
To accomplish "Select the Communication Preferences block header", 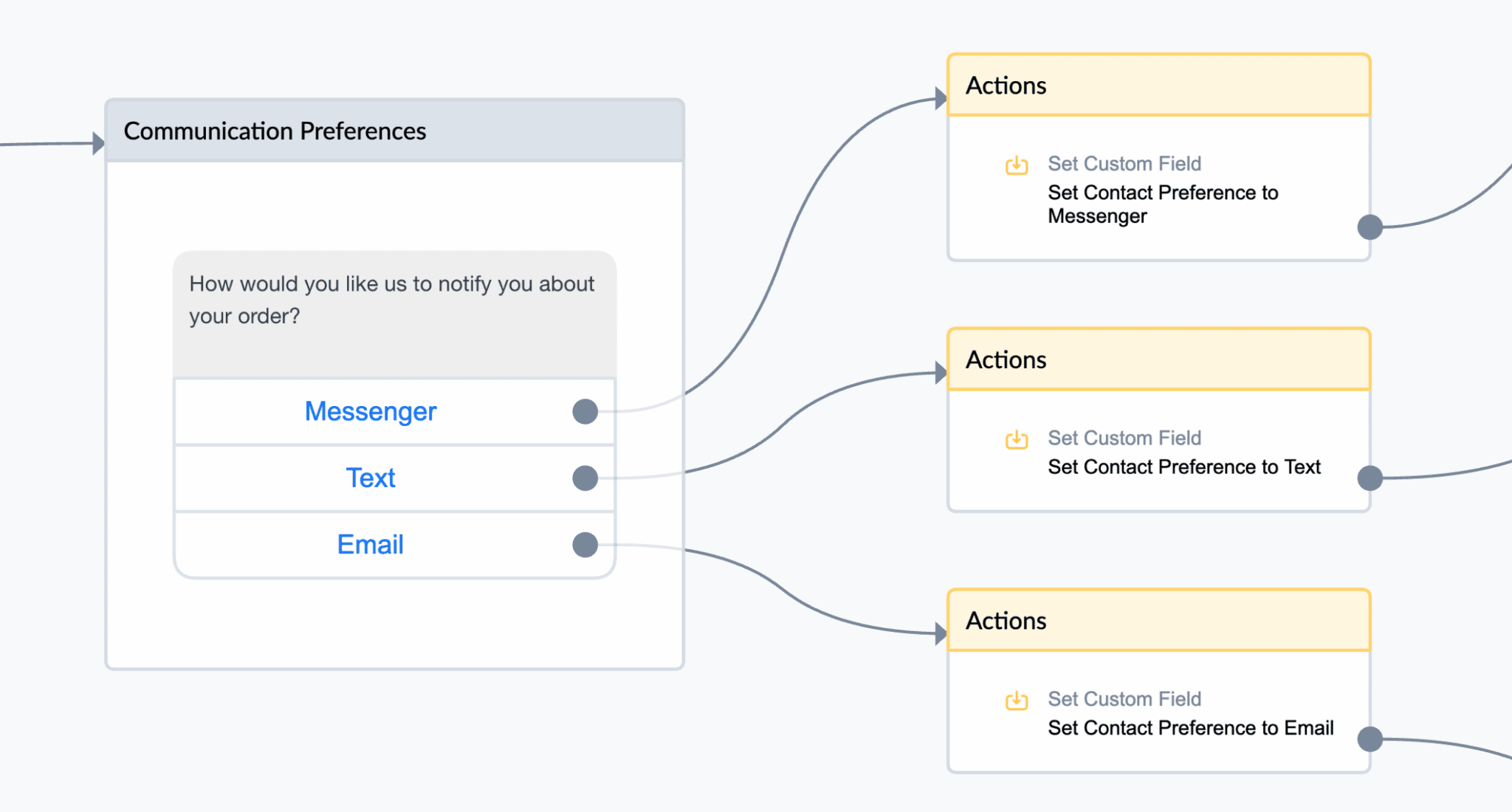I will tap(395, 131).
